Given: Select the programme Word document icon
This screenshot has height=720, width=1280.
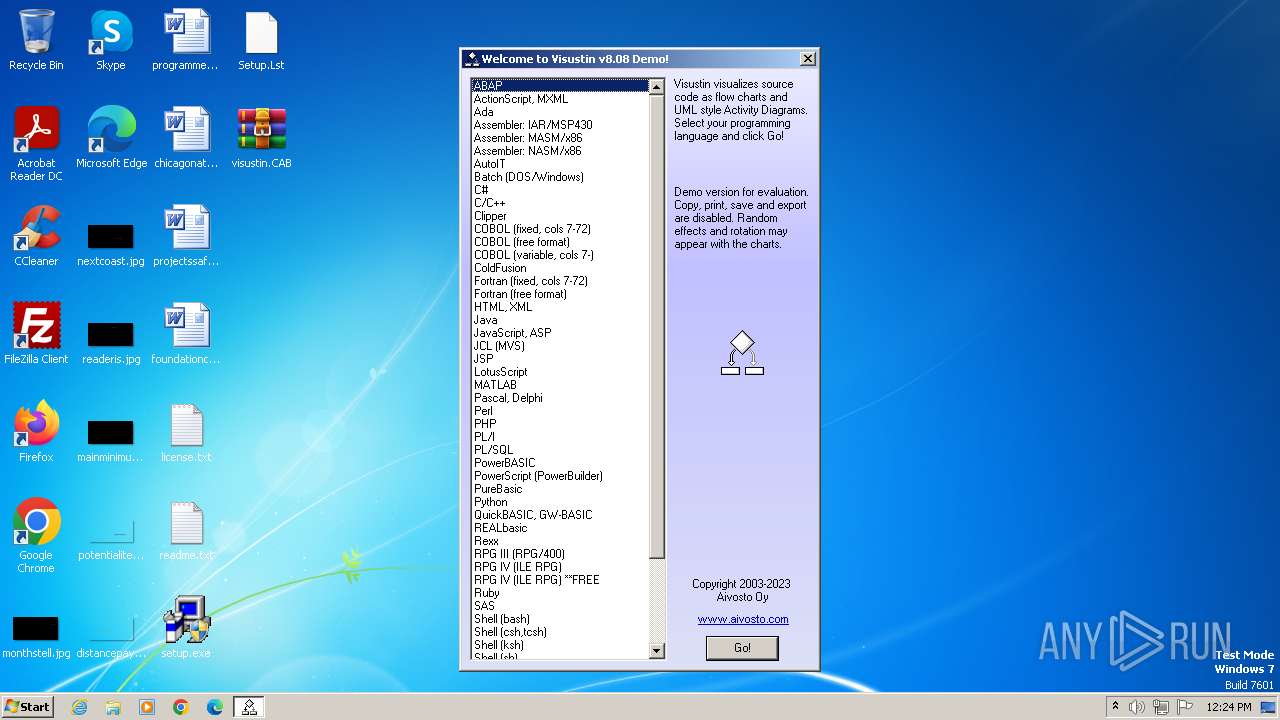Looking at the screenshot, I should point(185,40).
